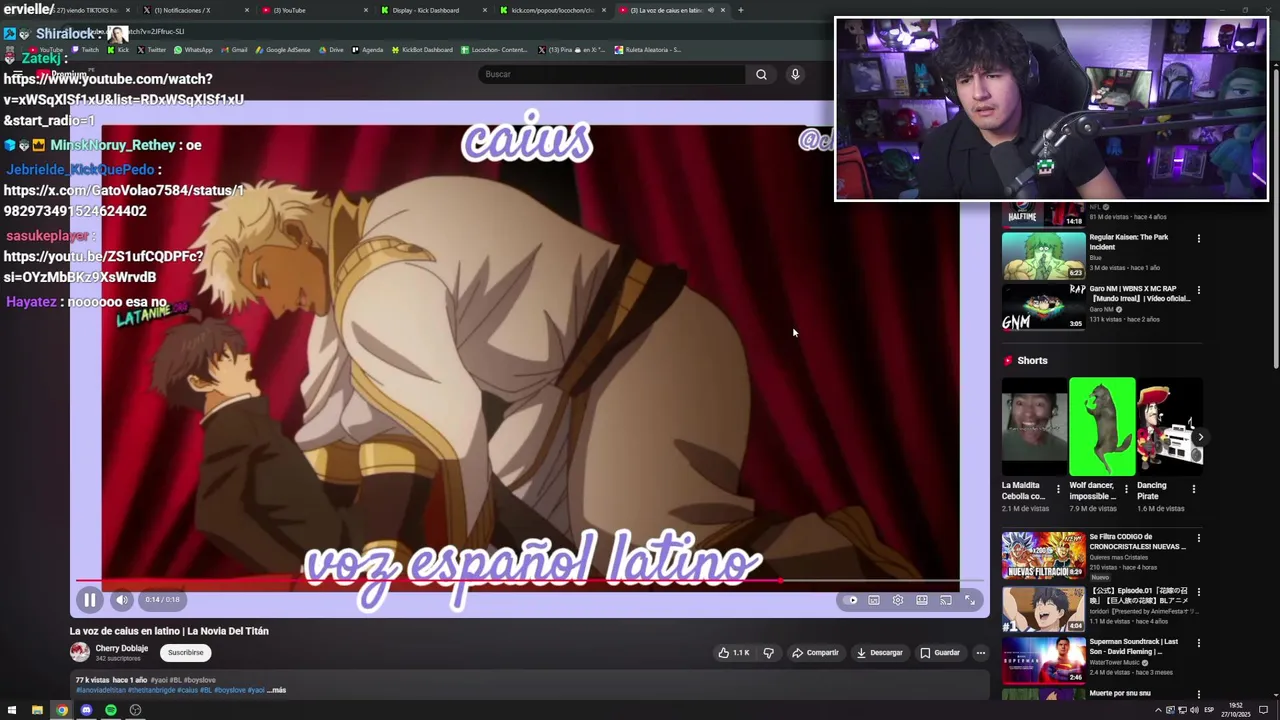Open the Google AdSense bookmark
The height and width of the screenshot is (720, 1280).
click(283, 49)
